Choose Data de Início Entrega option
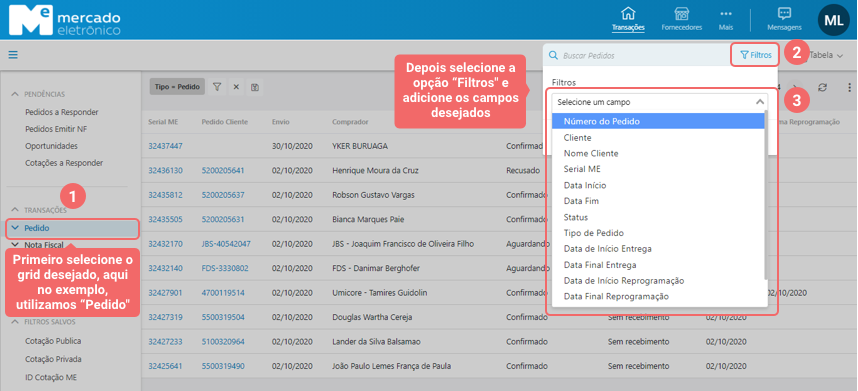This screenshot has height=391, width=858. point(658,249)
